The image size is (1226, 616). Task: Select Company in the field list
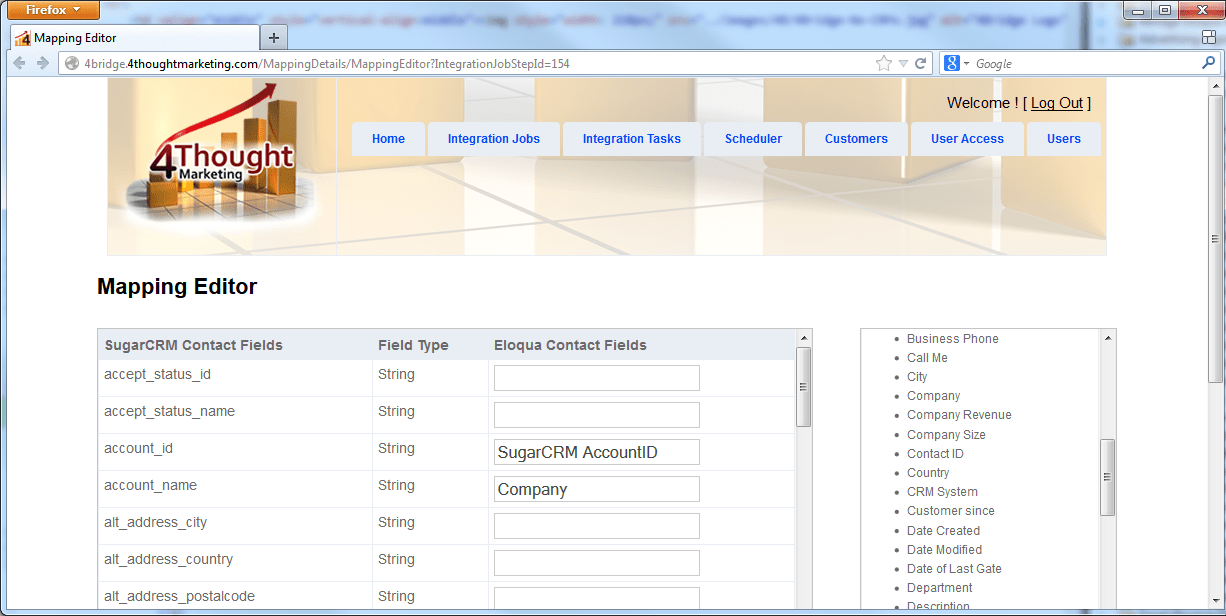click(x=933, y=396)
